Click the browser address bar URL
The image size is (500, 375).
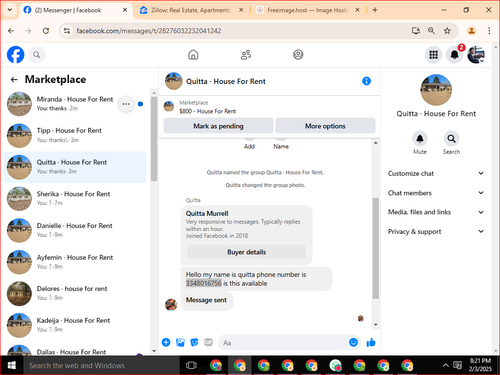coord(149,31)
